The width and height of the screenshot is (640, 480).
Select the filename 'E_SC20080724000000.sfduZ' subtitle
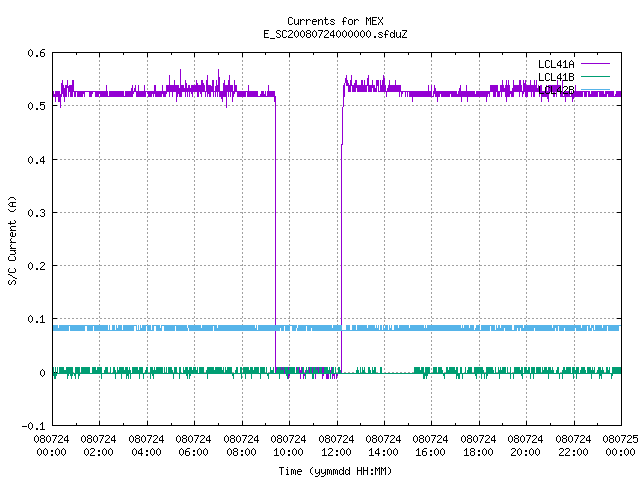coord(335,34)
